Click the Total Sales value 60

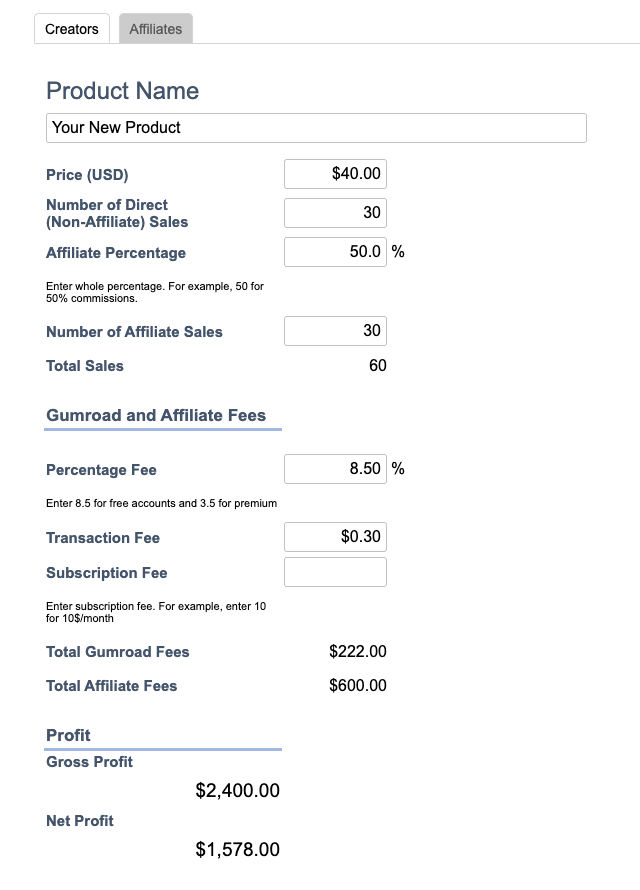click(377, 366)
